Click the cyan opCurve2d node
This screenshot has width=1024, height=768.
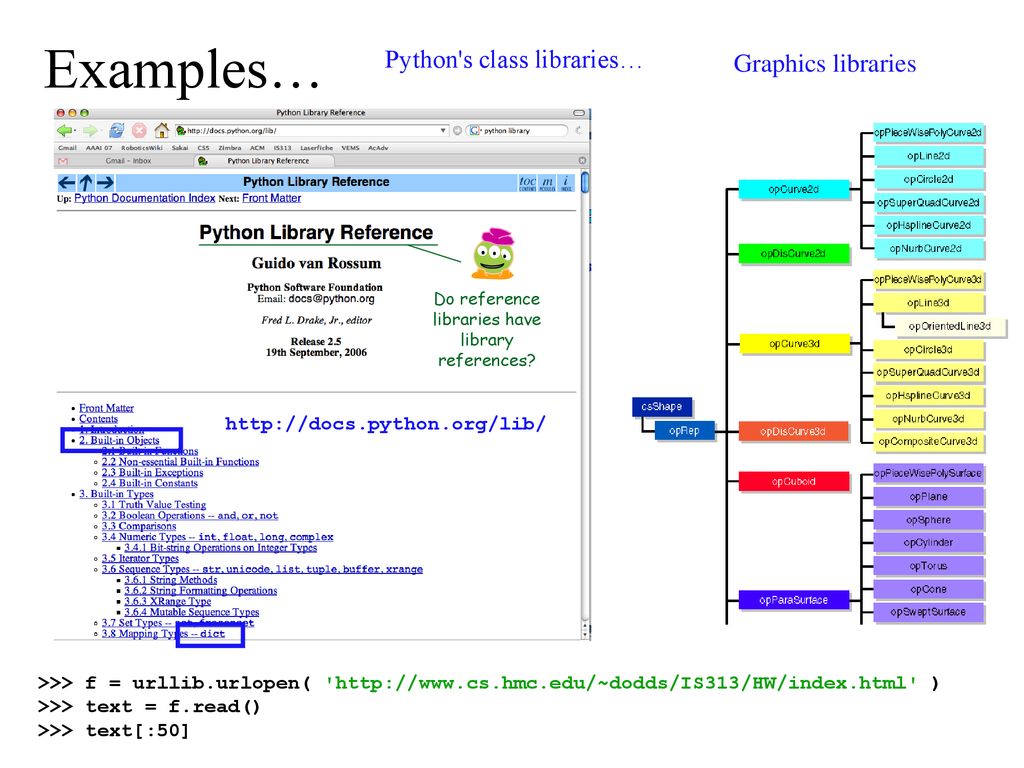793,189
